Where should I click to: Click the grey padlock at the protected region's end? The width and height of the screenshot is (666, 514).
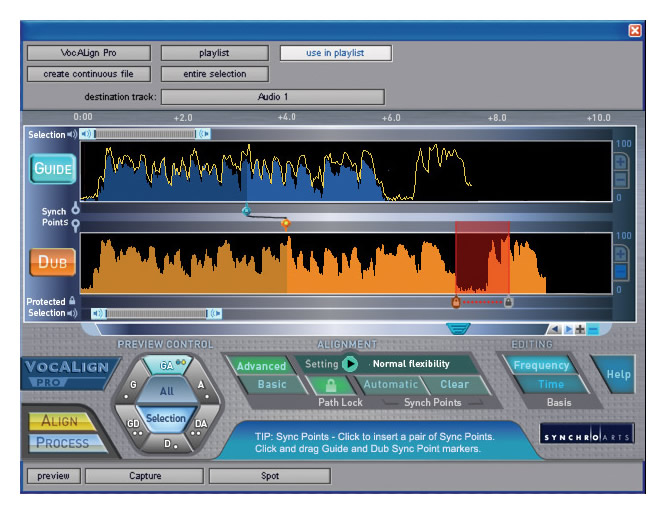click(508, 301)
